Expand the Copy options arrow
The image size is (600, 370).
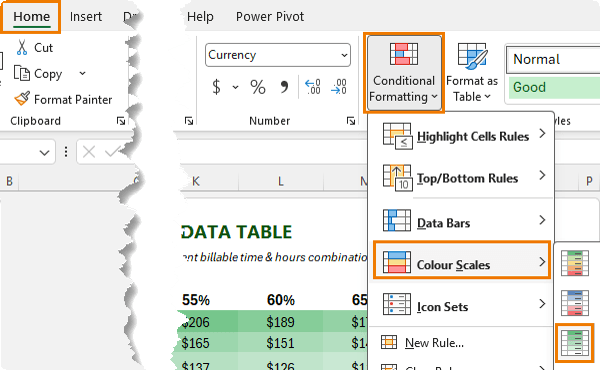82,73
